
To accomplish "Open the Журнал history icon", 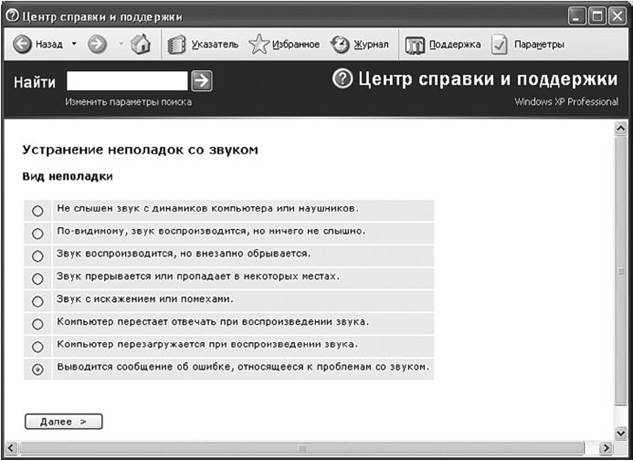I will [340, 44].
